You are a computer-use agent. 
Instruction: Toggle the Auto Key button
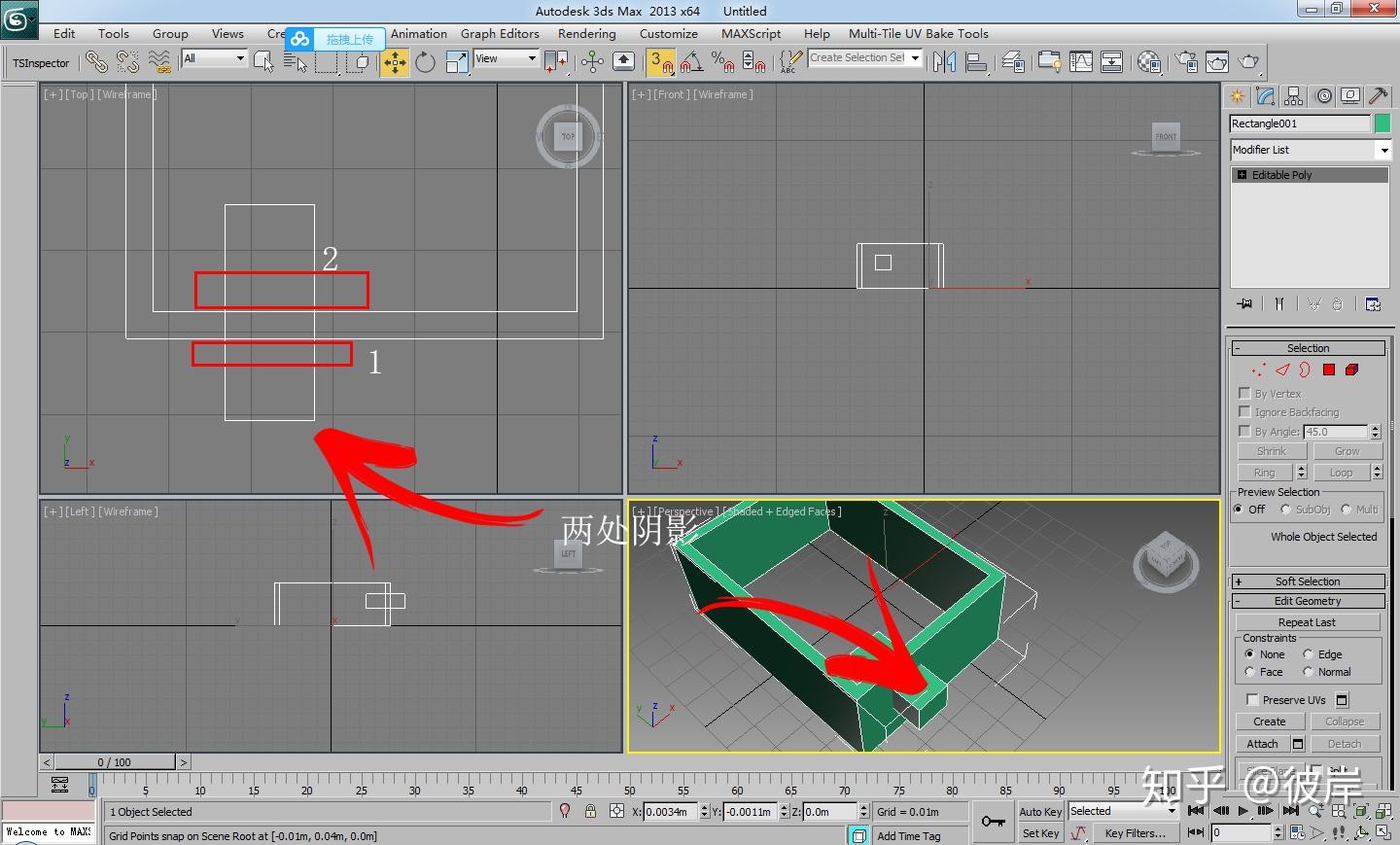[x=1040, y=812]
